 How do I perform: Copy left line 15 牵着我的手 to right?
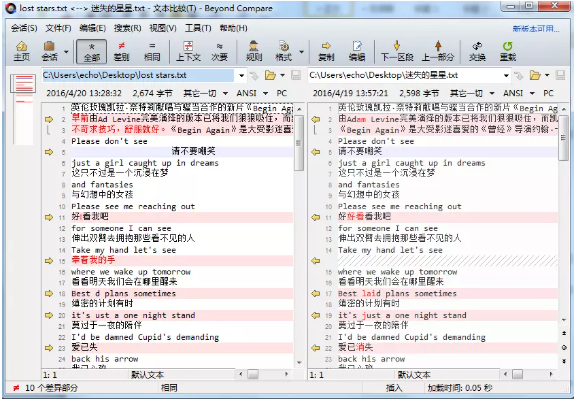49,261
